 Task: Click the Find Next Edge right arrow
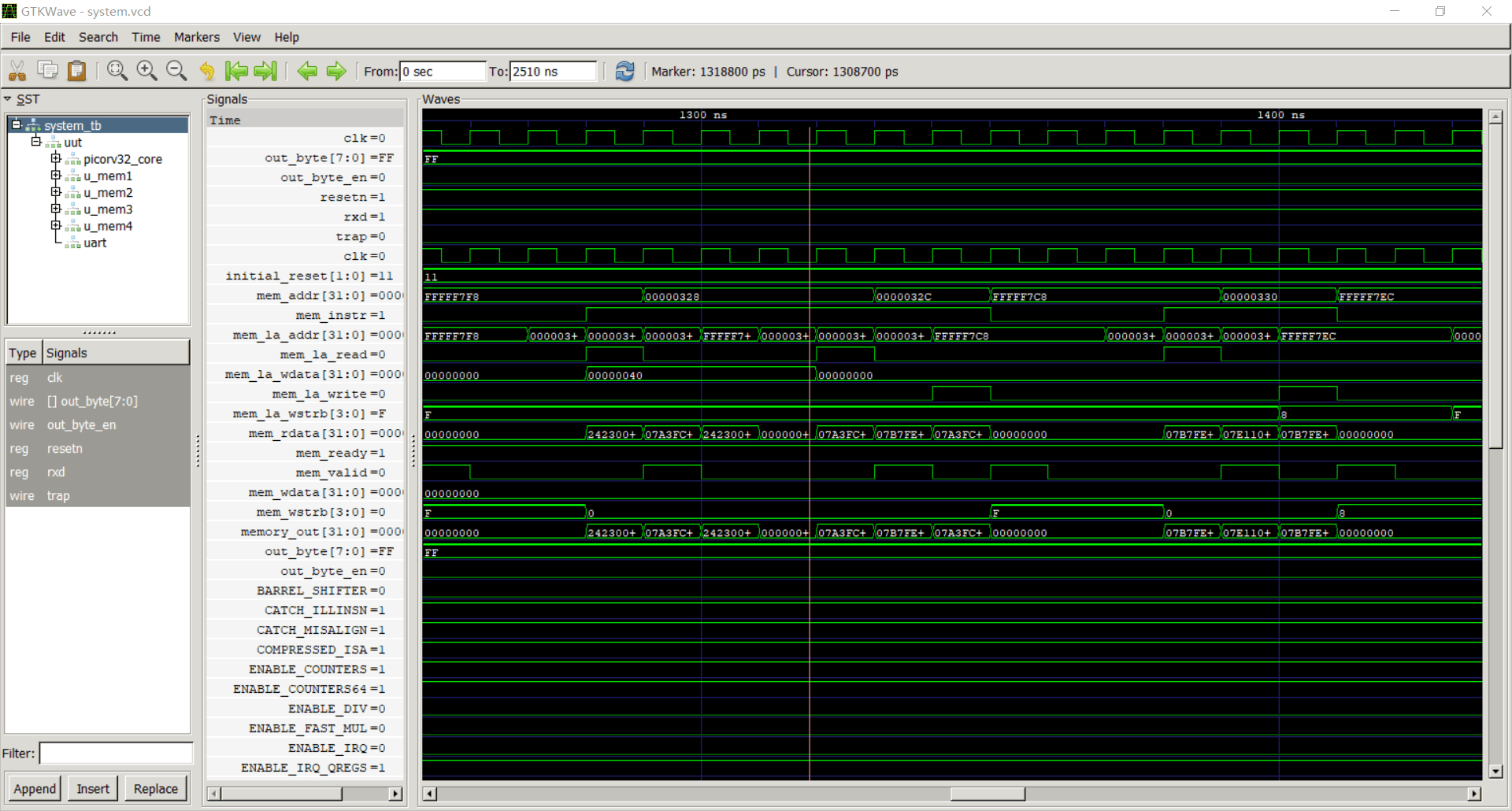pyautogui.click(x=336, y=71)
